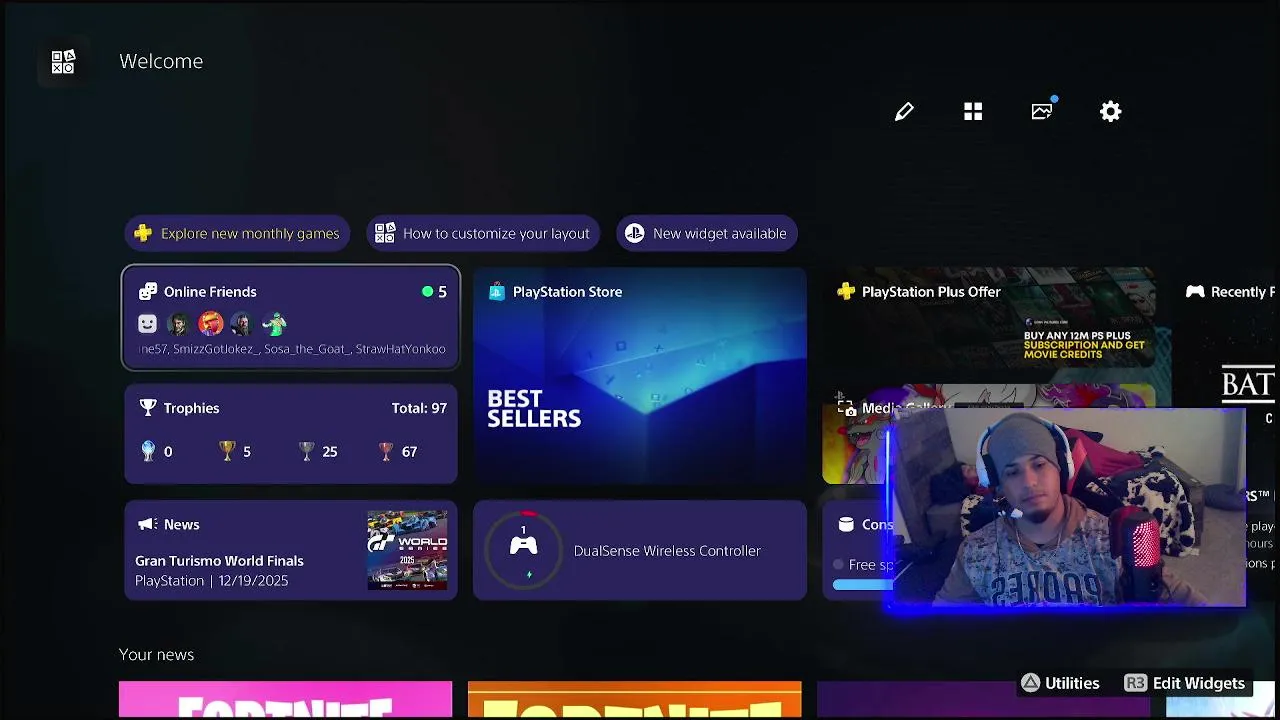
Task: Click DualSense Wireless Controller label
Action: coord(667,551)
